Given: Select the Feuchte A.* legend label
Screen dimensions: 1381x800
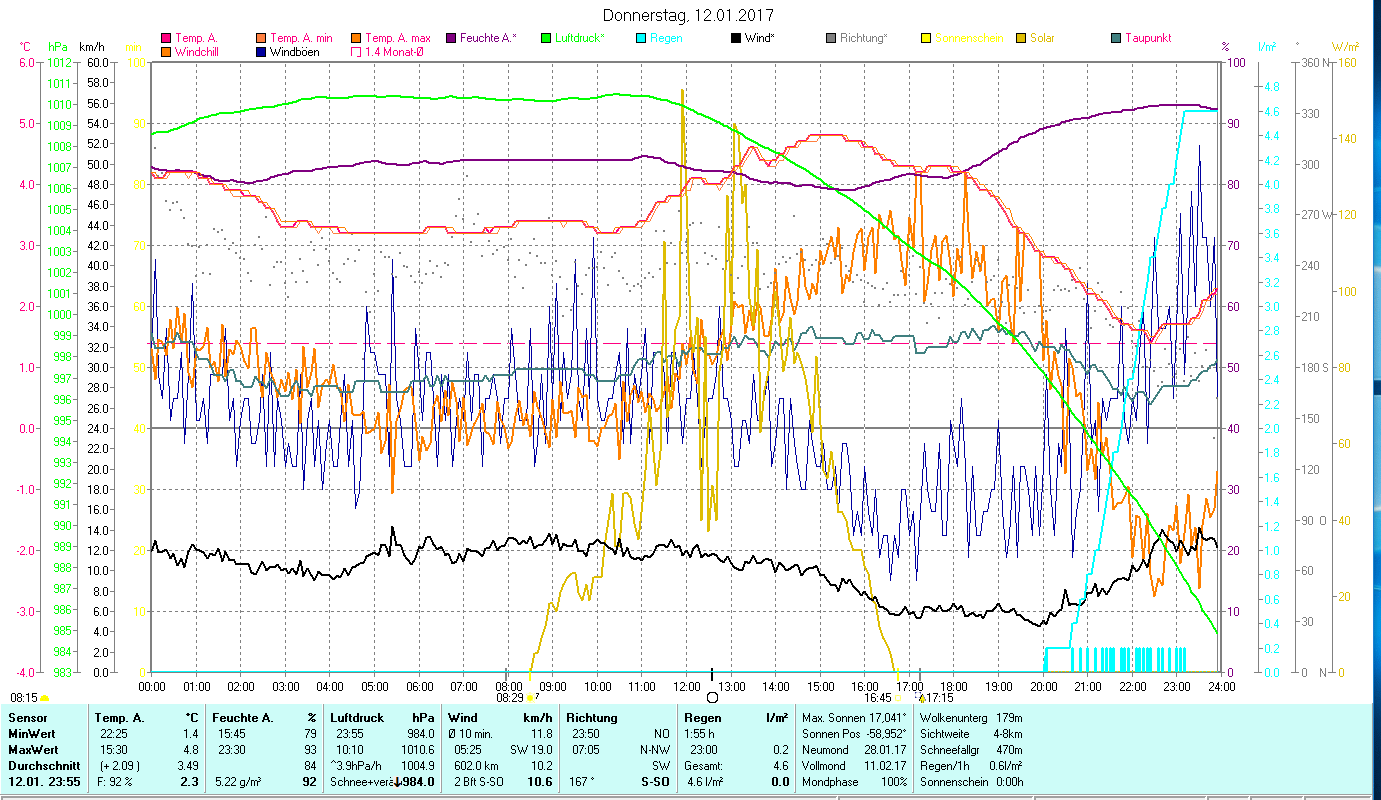Looking at the screenshot, I should point(488,39).
